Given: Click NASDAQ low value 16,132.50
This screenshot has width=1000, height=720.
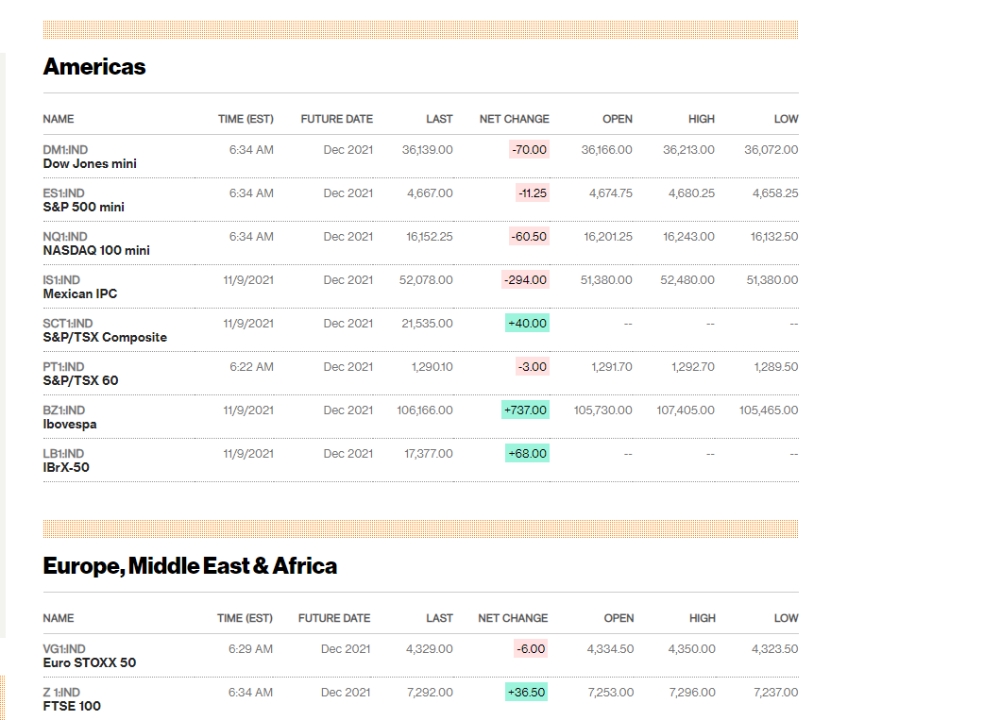Looking at the screenshot, I should [x=774, y=237].
